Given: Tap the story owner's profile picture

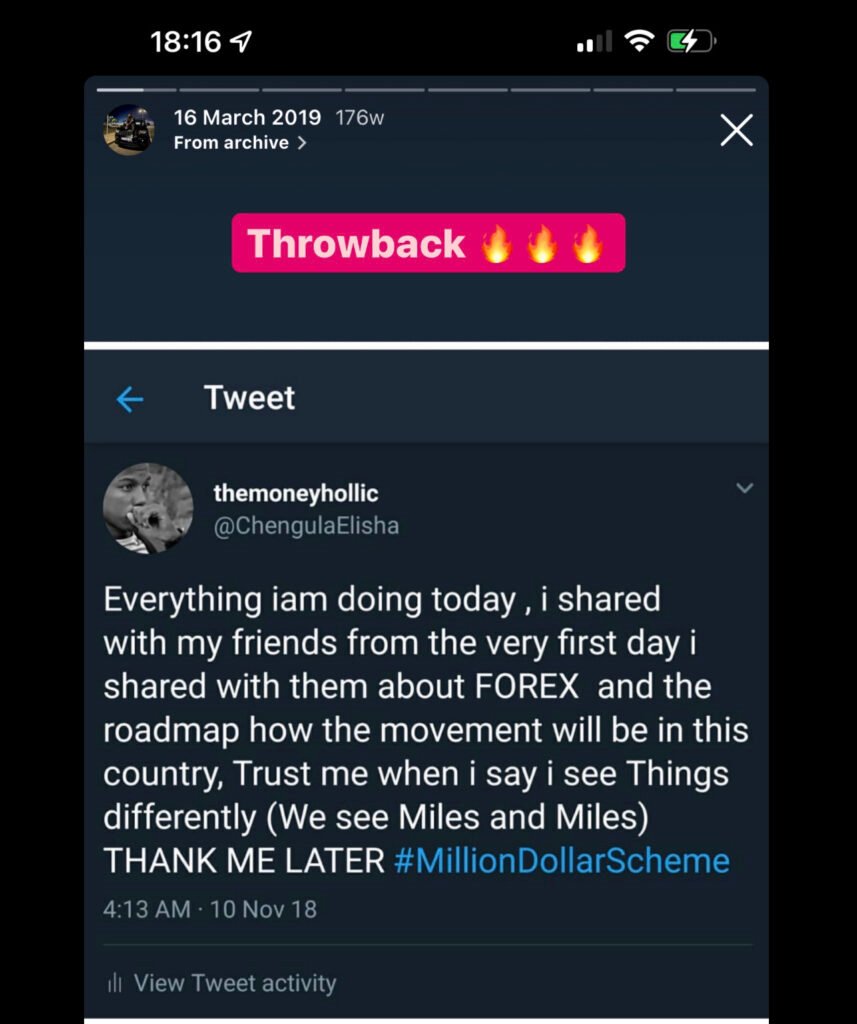Looking at the screenshot, I should (129, 129).
